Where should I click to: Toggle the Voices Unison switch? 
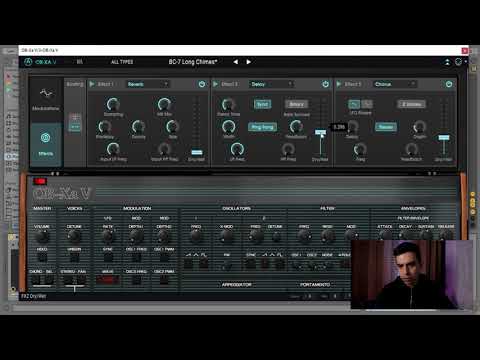(x=74, y=257)
